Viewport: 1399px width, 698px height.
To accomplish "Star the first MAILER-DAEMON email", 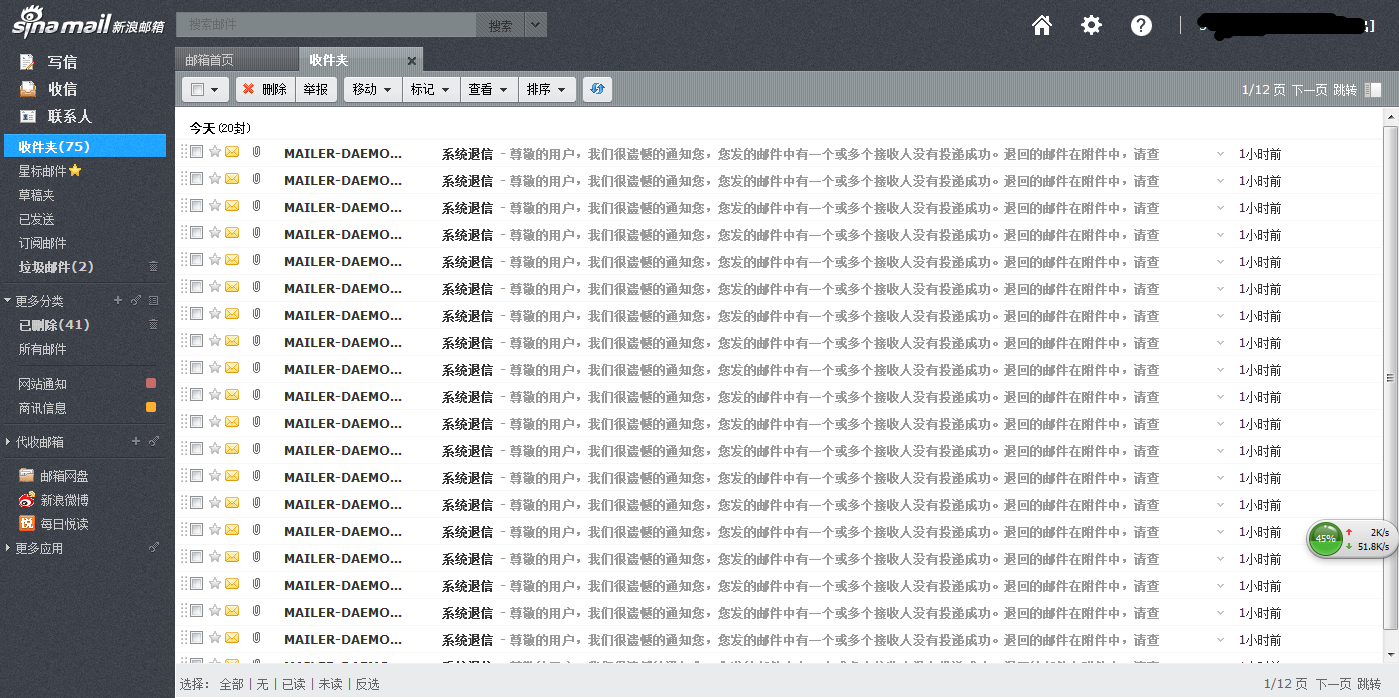I will pos(214,152).
